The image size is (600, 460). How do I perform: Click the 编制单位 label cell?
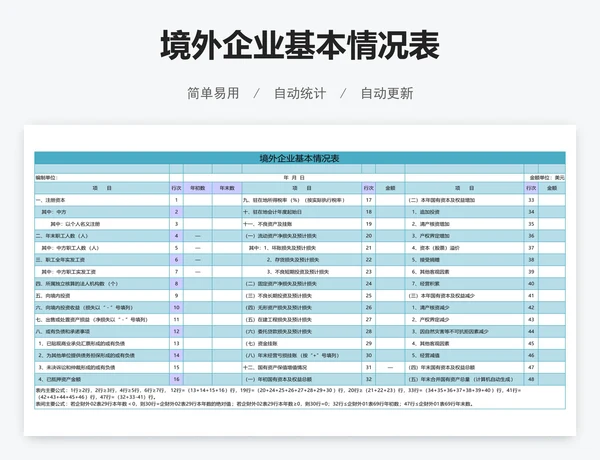(x=102, y=178)
